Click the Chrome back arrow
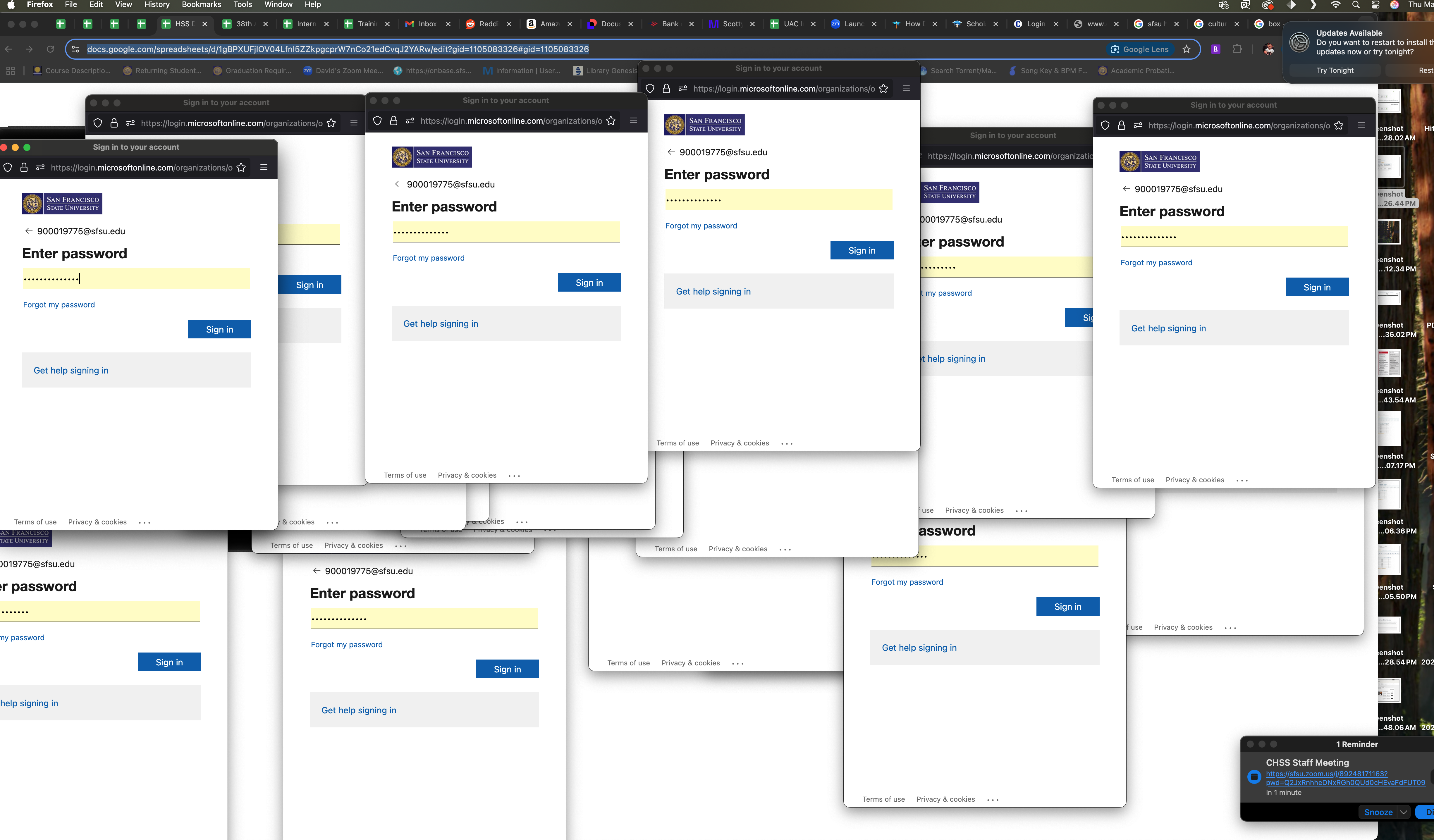Viewport: 1434px width, 840px height. pyautogui.click(x=8, y=49)
